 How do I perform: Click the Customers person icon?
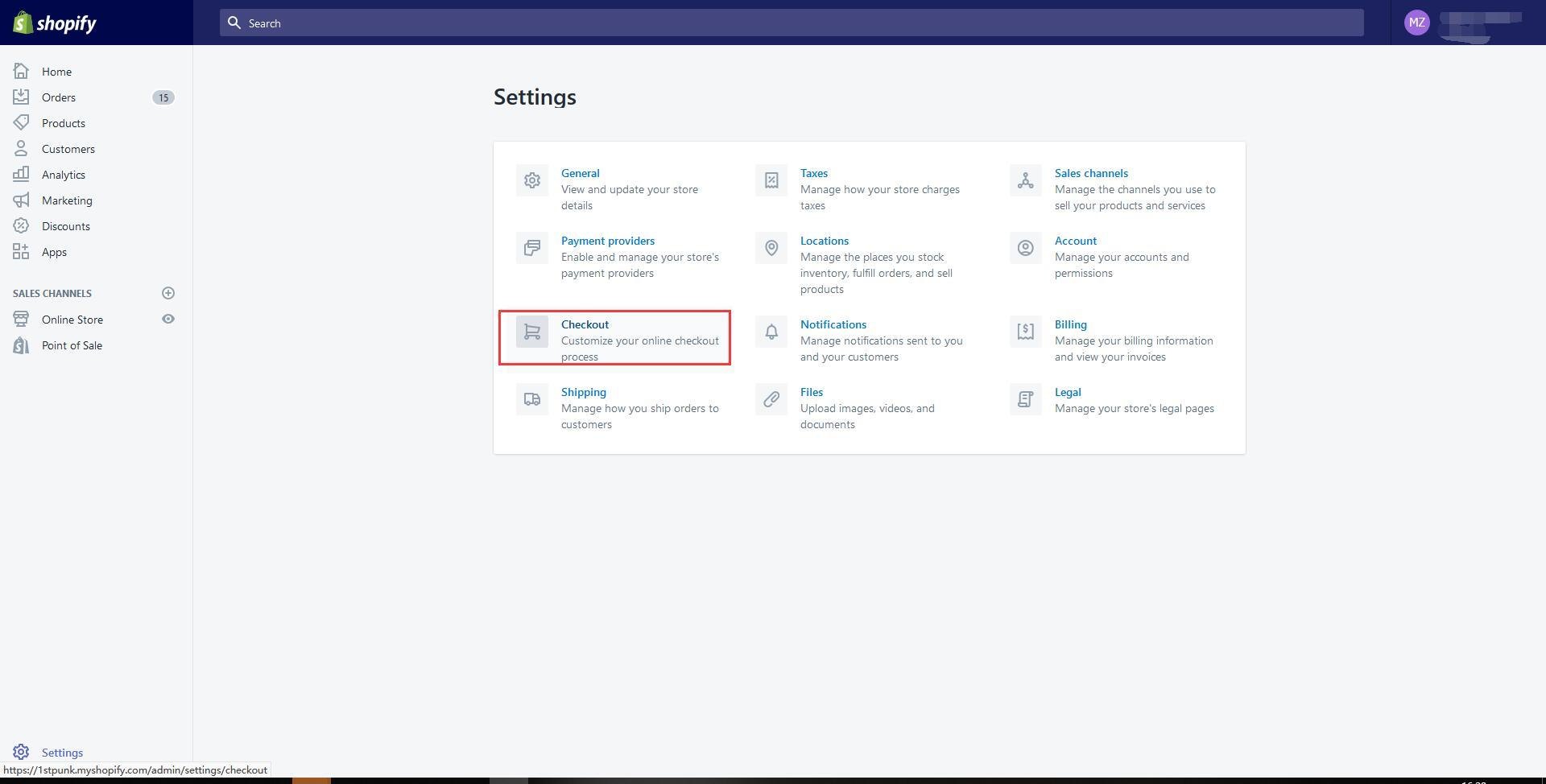tap(21, 148)
